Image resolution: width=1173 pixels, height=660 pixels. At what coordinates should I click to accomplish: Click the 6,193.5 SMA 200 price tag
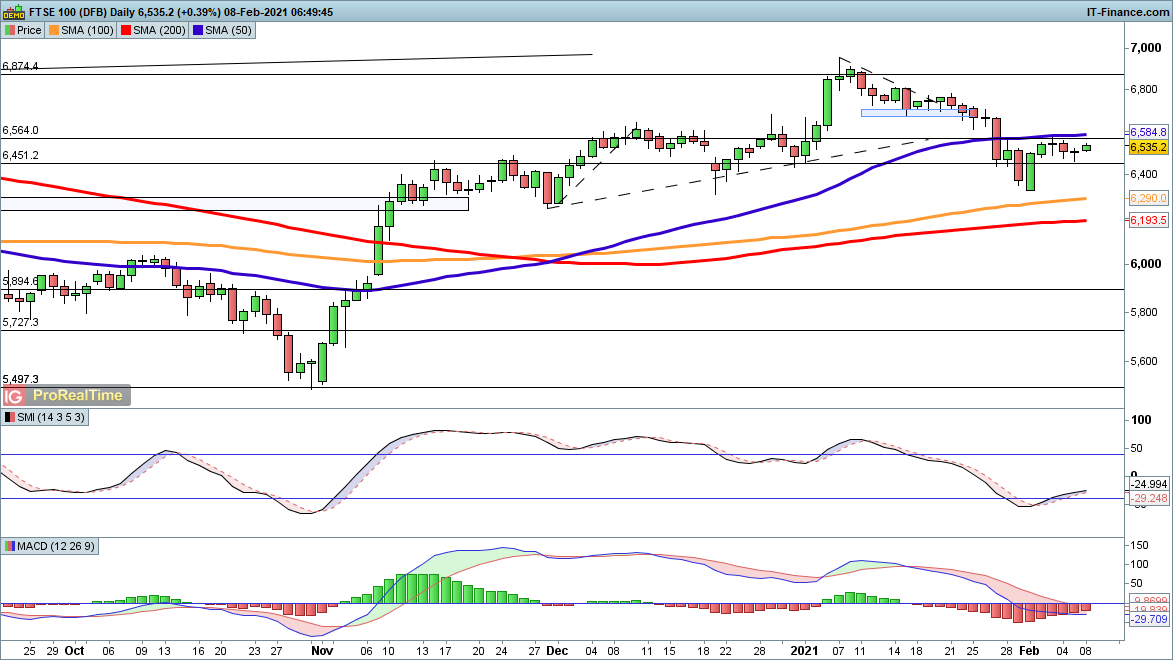click(x=1147, y=219)
